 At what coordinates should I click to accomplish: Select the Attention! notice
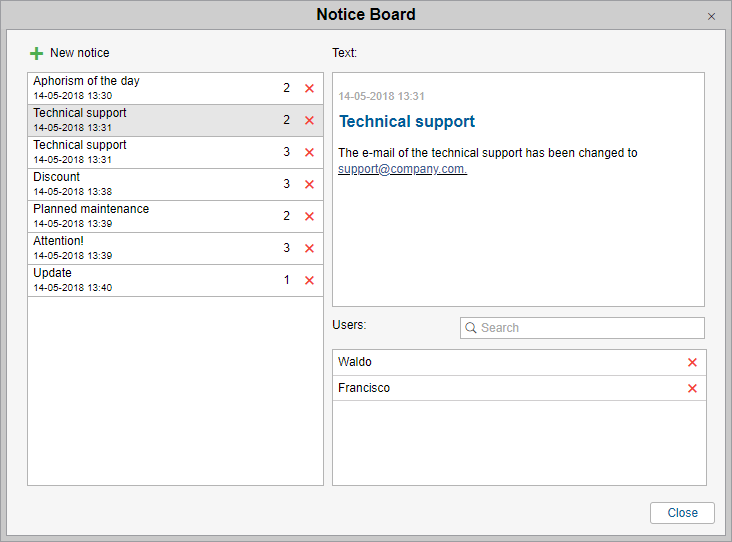click(x=120, y=248)
